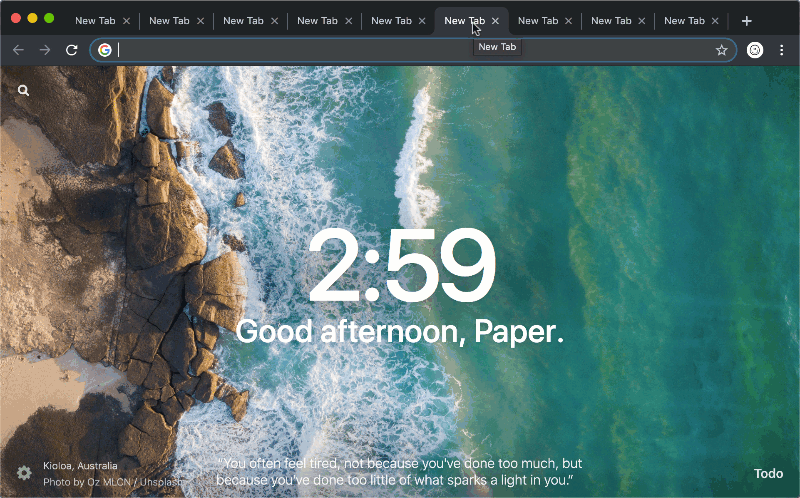The image size is (800, 498).
Task: Click the "Good afternoon, Paper." greeting
Action: tap(400, 332)
